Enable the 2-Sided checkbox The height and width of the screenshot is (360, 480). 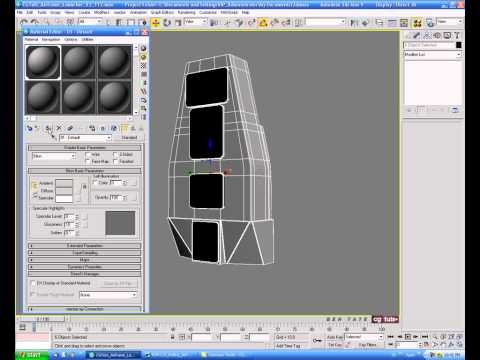tap(115, 155)
